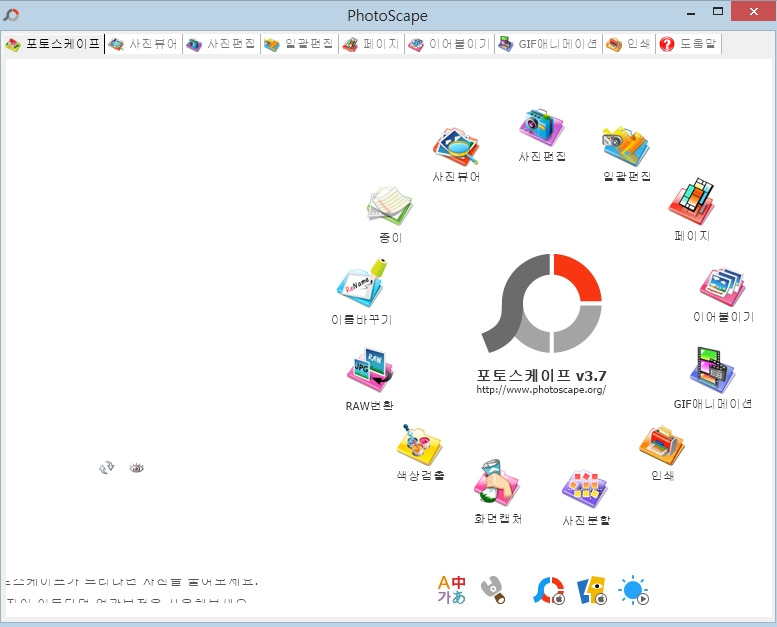Switch to the 일괄편집 tab
The image size is (777, 627).
(299, 44)
